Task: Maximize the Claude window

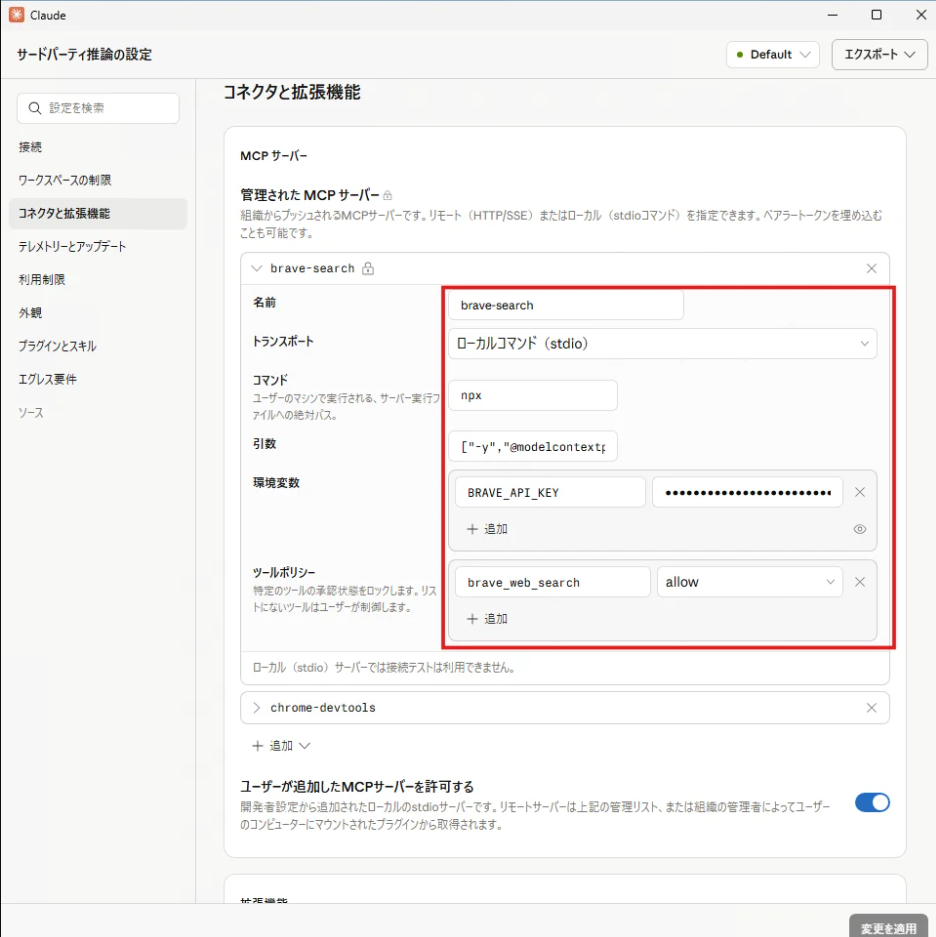Action: point(876,15)
